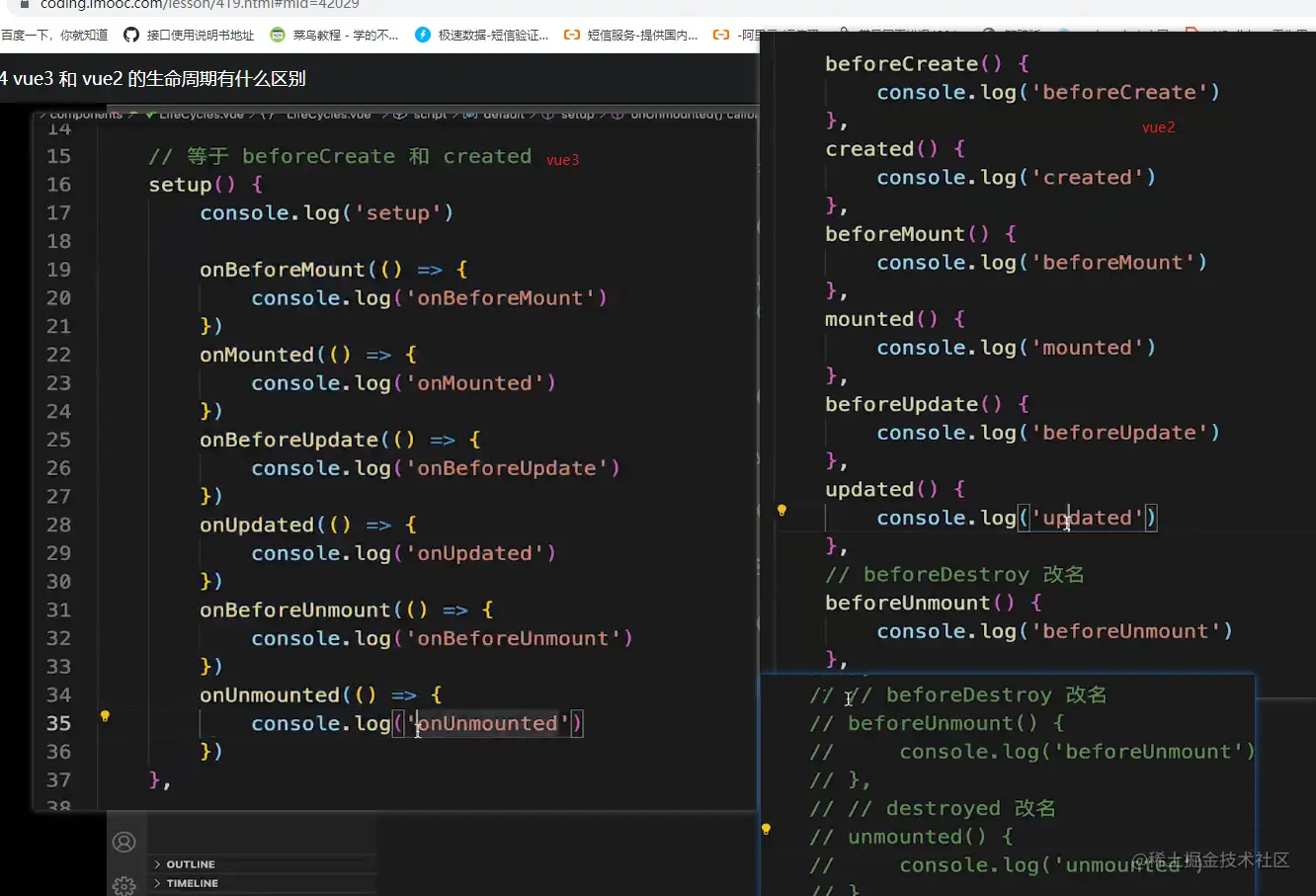Click the '// // destroyed 改名' comment
Screen dimensions: 1316x896
tap(933, 809)
